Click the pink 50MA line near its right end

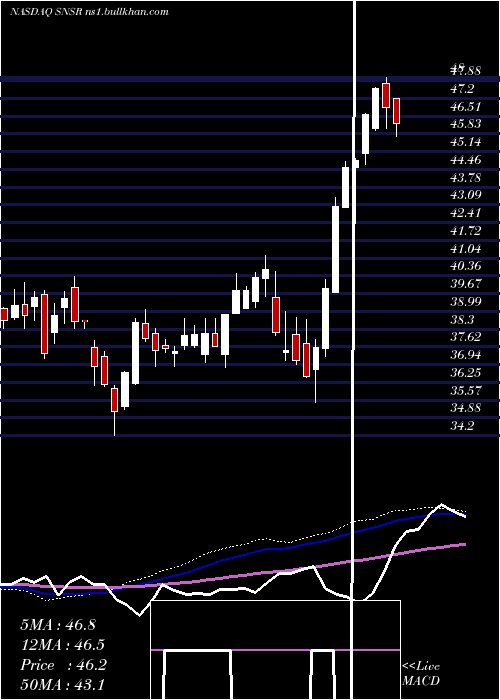[460, 545]
